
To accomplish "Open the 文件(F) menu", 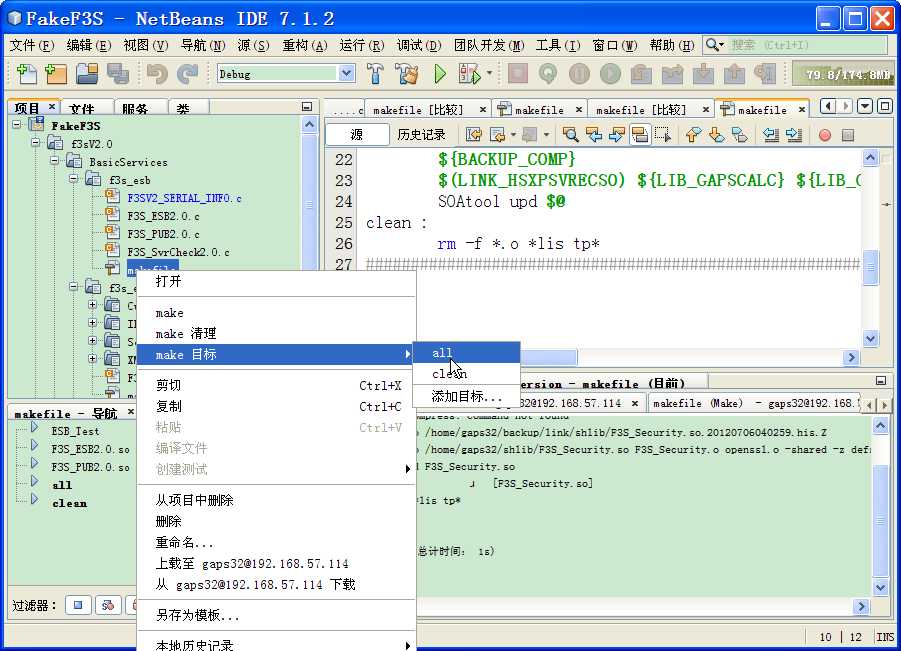I will (x=32, y=45).
